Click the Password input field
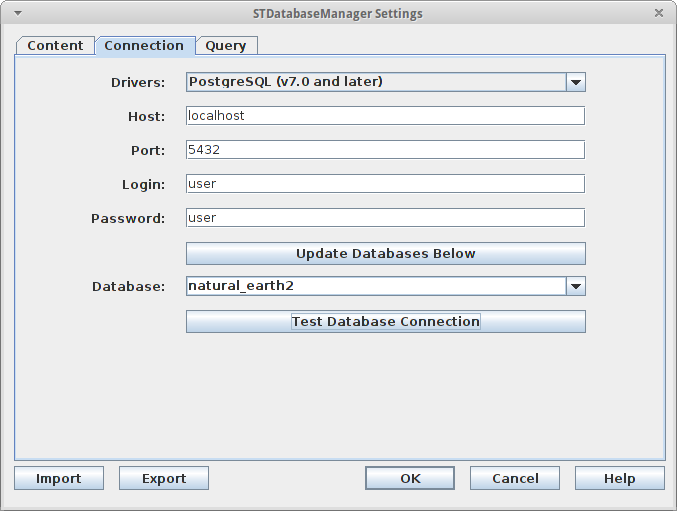This screenshot has width=677, height=511. pos(385,218)
